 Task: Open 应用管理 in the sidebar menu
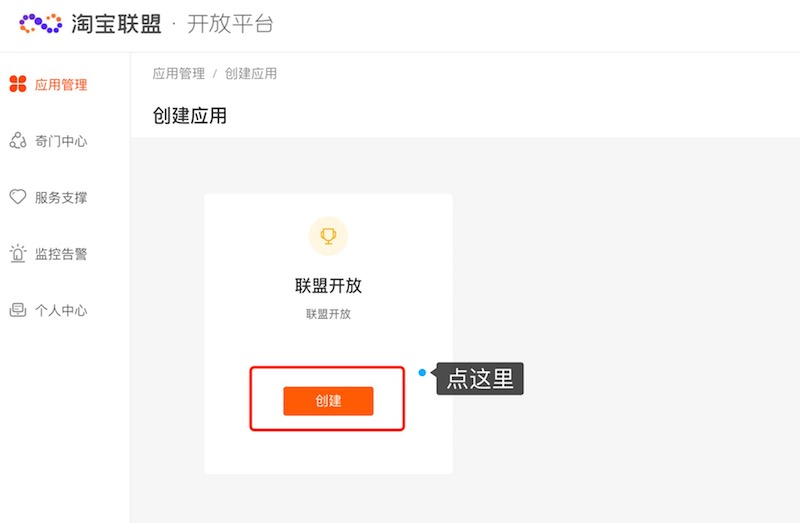61,85
